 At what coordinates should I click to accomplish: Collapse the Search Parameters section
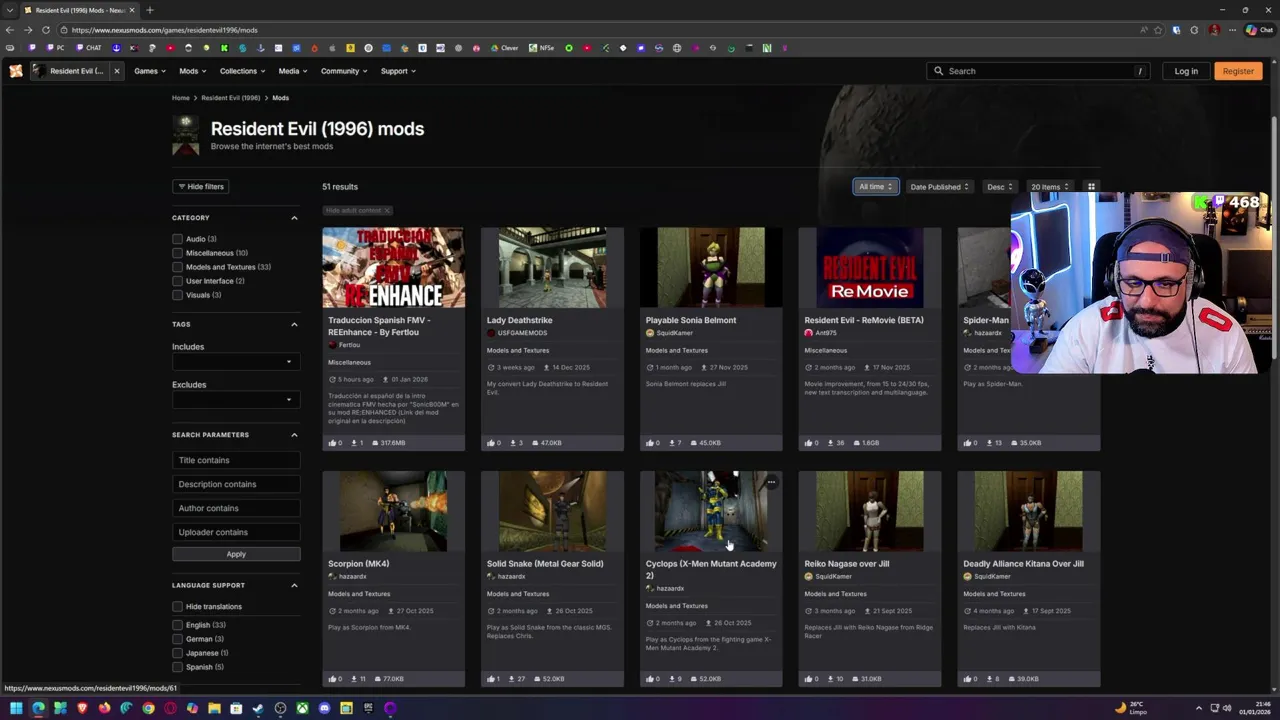click(294, 435)
